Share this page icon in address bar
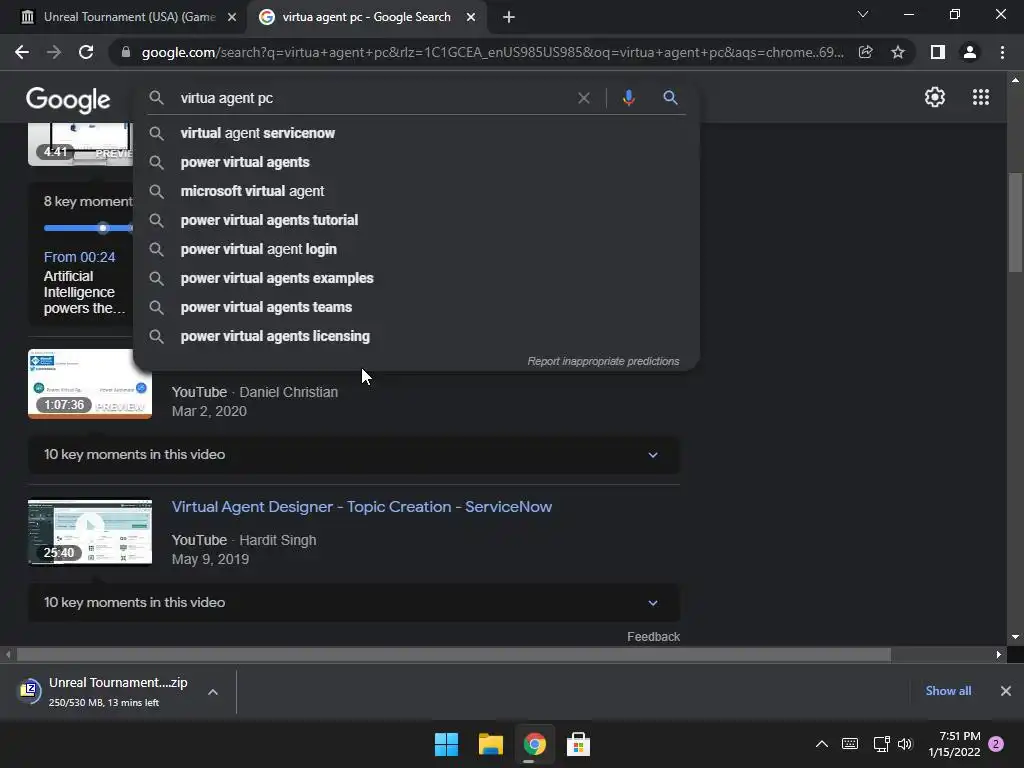Viewport: 1024px width, 768px height. click(x=866, y=52)
